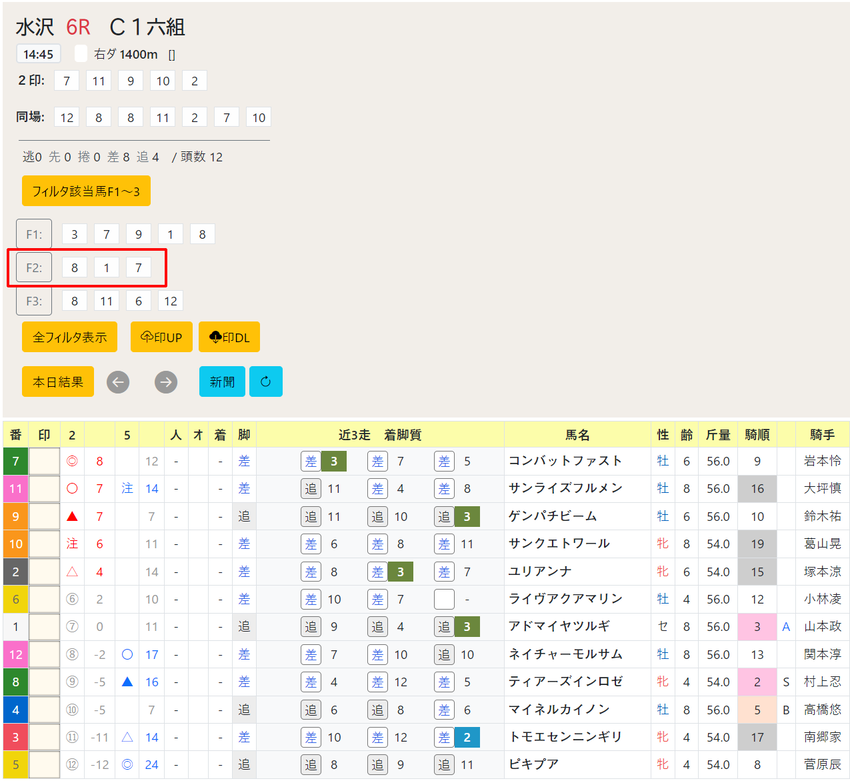
Task: Click the 印DL download button
Action: click(229, 337)
